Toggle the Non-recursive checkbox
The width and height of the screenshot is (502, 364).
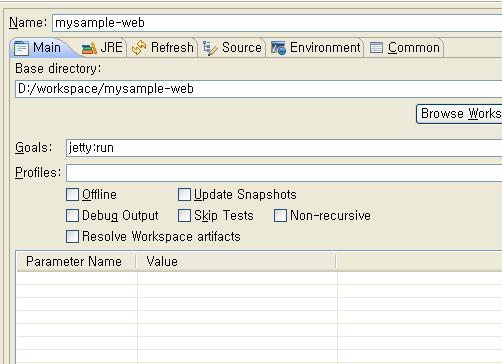(x=280, y=216)
